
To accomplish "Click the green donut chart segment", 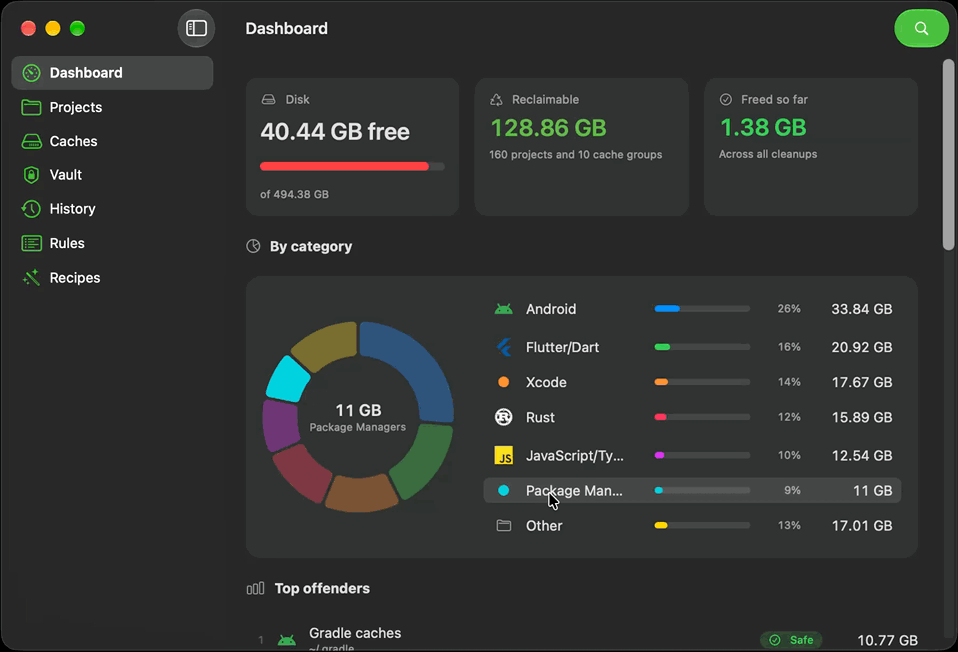I will point(423,460).
